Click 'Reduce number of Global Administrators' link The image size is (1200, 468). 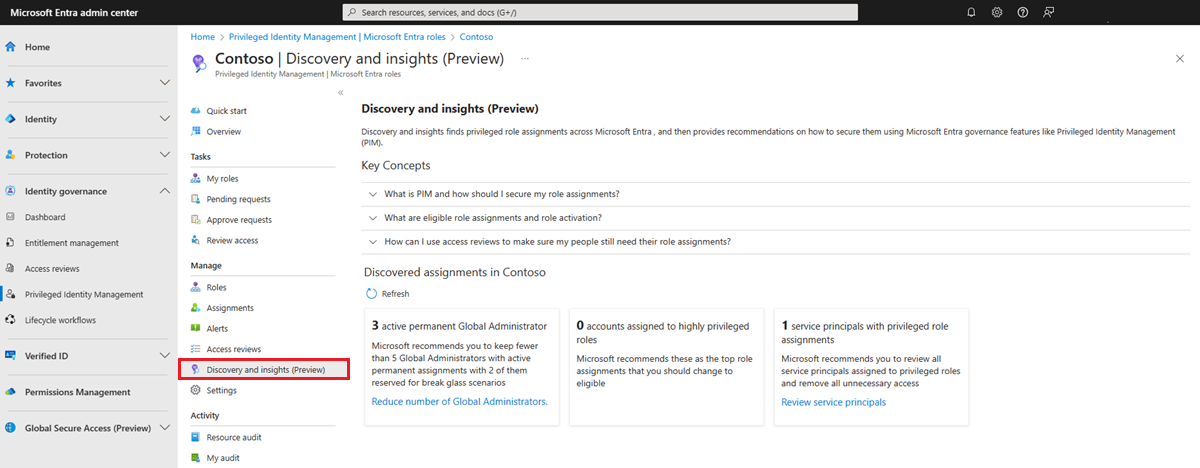(459, 401)
